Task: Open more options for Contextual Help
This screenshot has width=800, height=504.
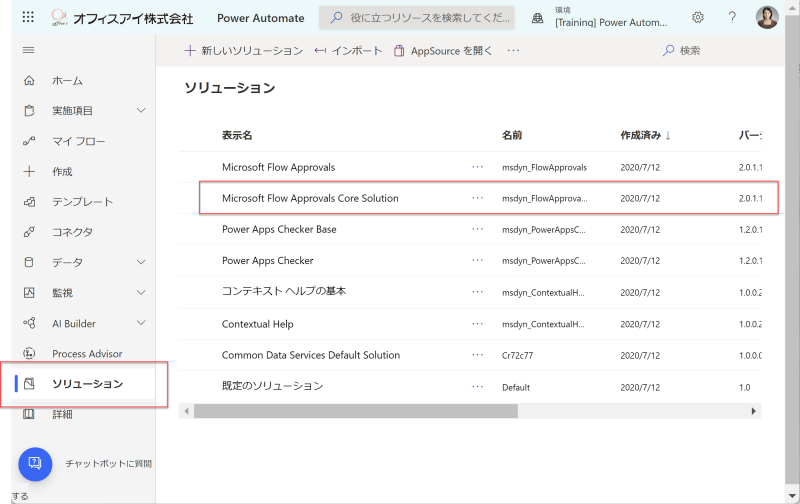Action: (478, 323)
